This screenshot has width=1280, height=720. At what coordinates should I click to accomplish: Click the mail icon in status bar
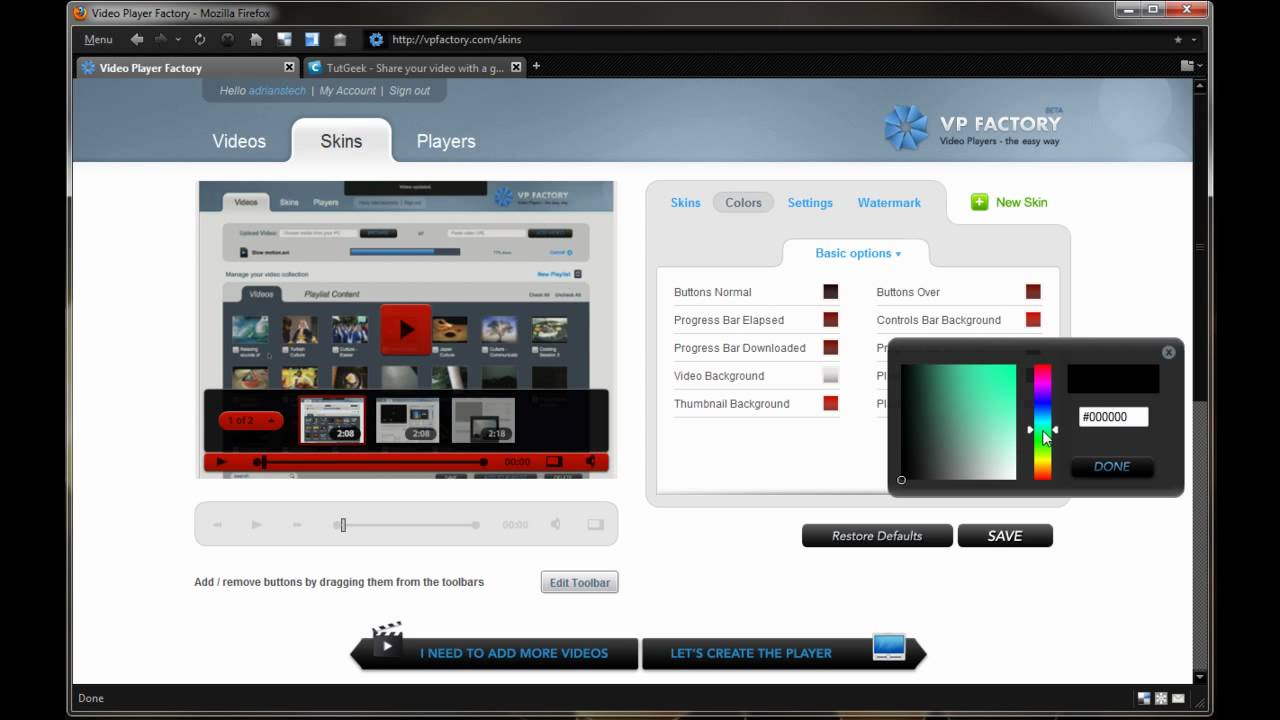1179,698
